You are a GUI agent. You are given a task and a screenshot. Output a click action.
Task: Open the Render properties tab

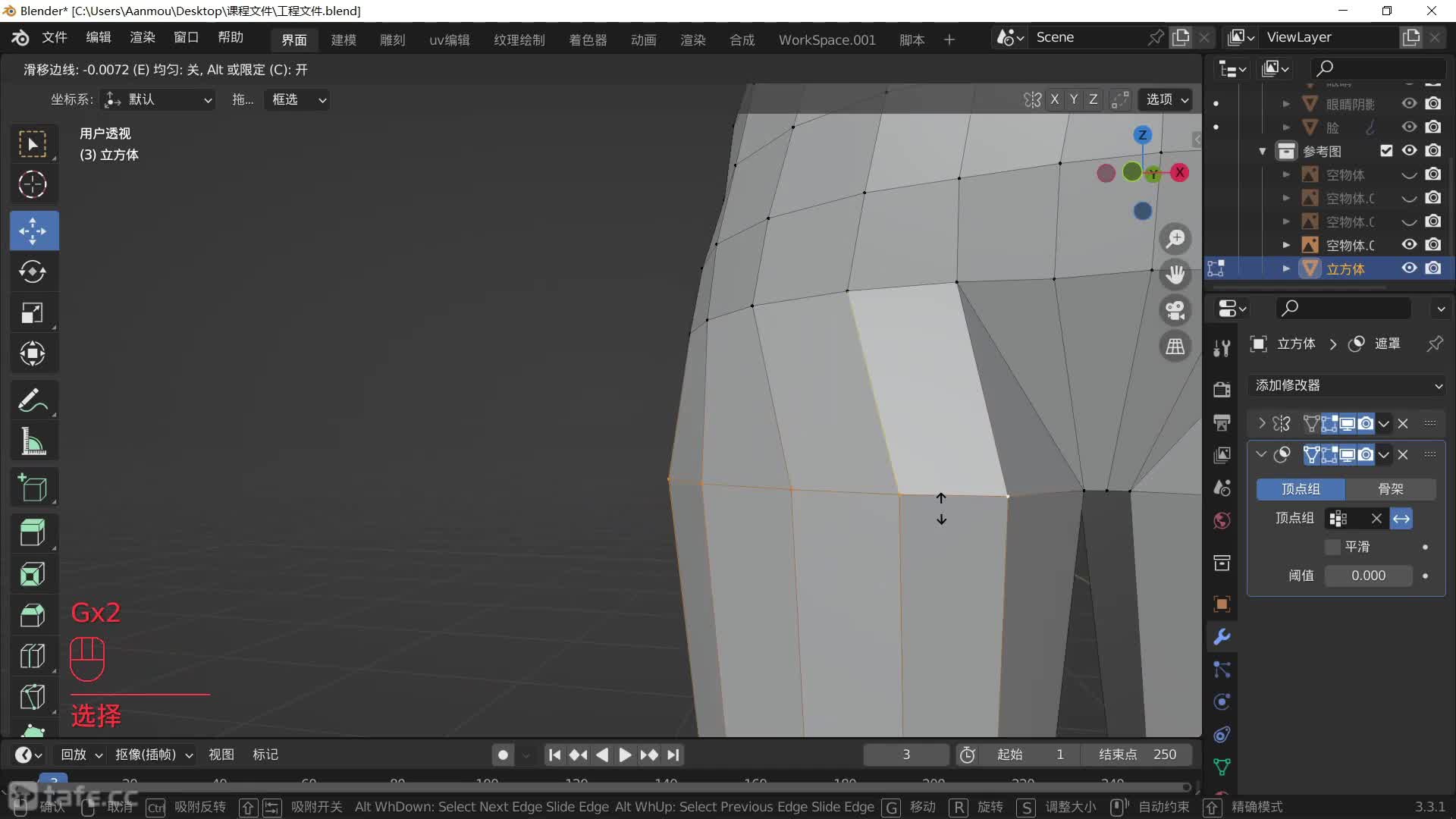(1222, 390)
